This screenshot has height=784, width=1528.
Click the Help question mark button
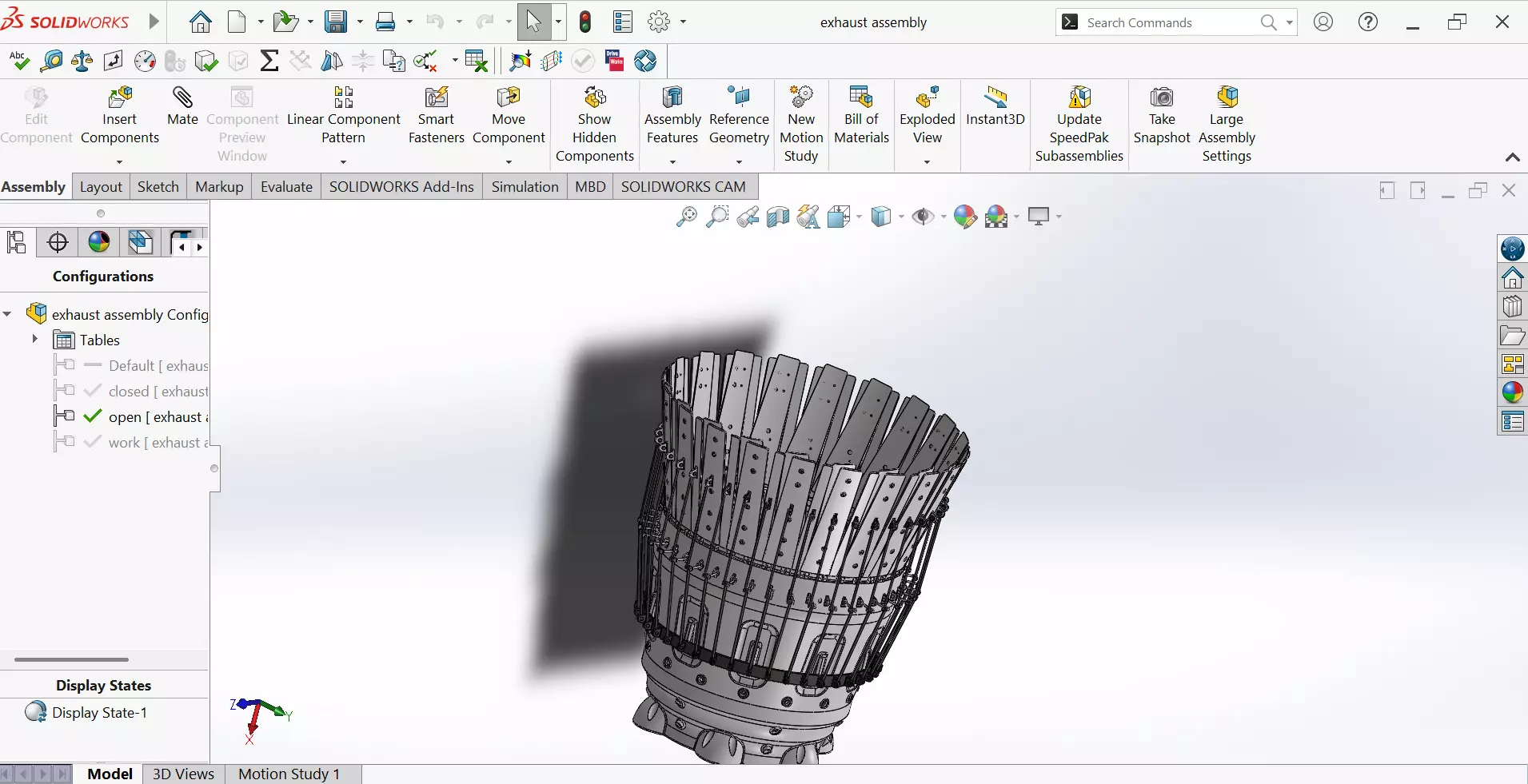pos(1368,22)
